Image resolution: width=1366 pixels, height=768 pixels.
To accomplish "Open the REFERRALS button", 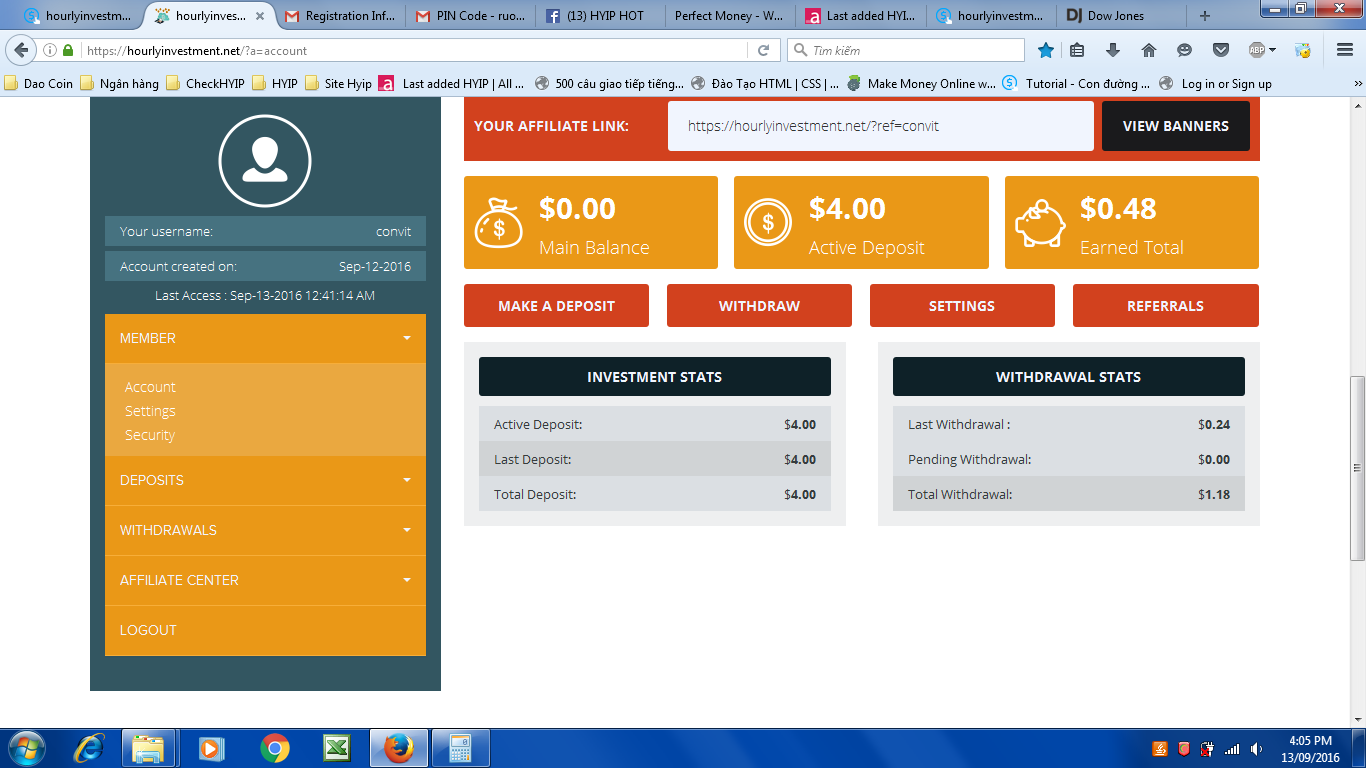I will click(1166, 306).
